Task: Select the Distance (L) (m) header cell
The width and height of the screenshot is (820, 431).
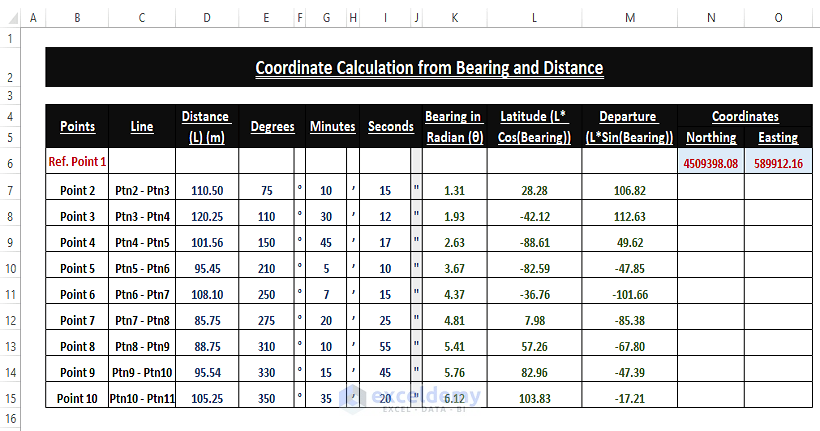Action: 206,127
